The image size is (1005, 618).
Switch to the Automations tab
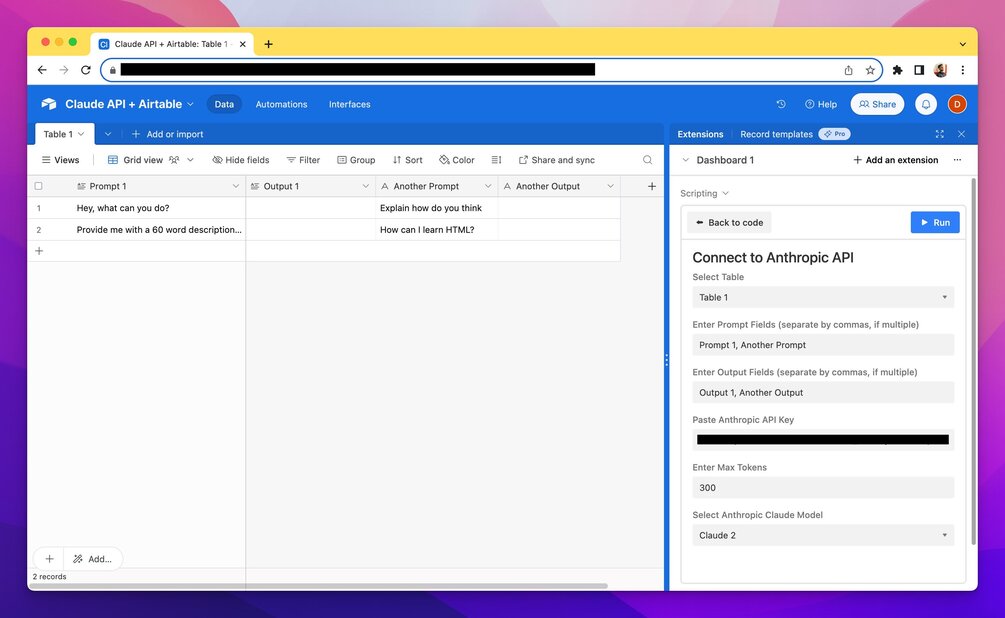coord(281,103)
